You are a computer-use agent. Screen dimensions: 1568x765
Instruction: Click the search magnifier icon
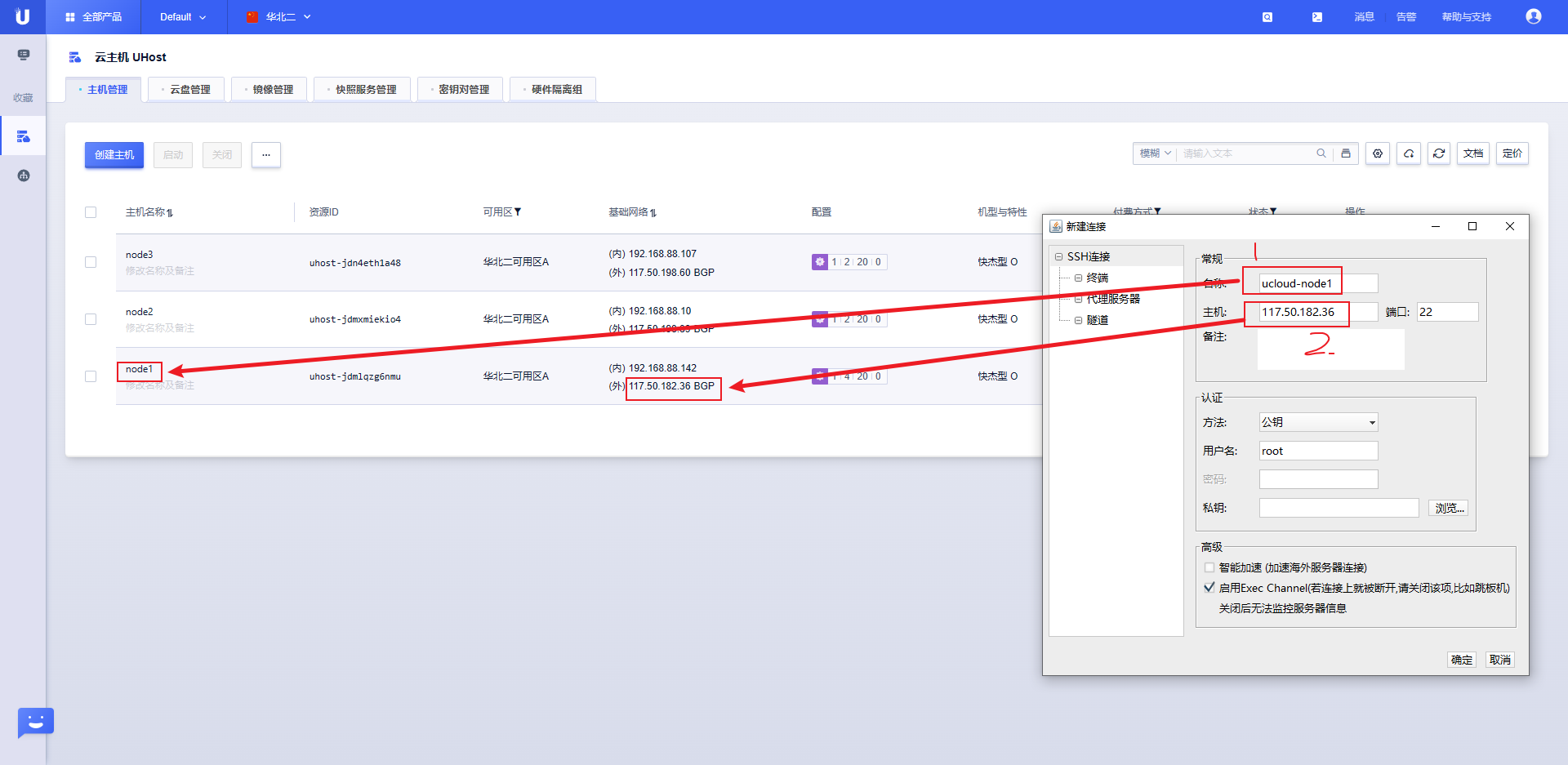[1321, 153]
